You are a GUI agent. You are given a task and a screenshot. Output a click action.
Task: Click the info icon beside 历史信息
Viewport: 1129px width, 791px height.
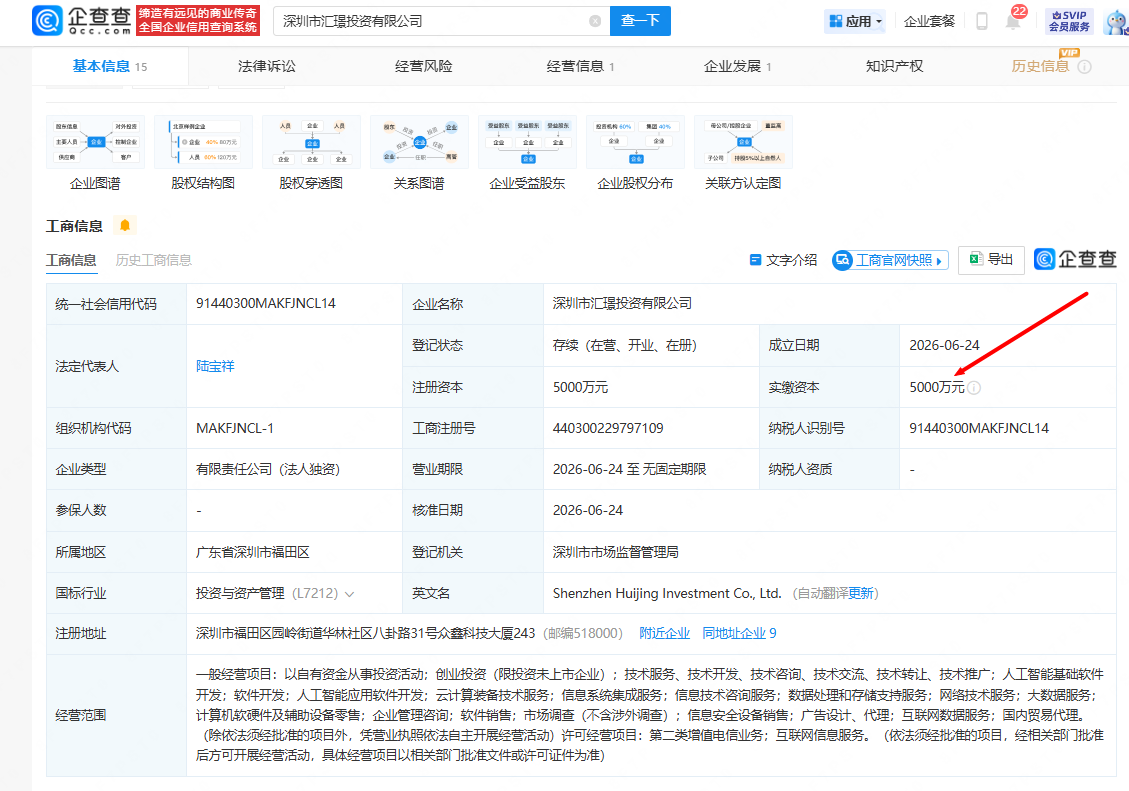click(1084, 67)
